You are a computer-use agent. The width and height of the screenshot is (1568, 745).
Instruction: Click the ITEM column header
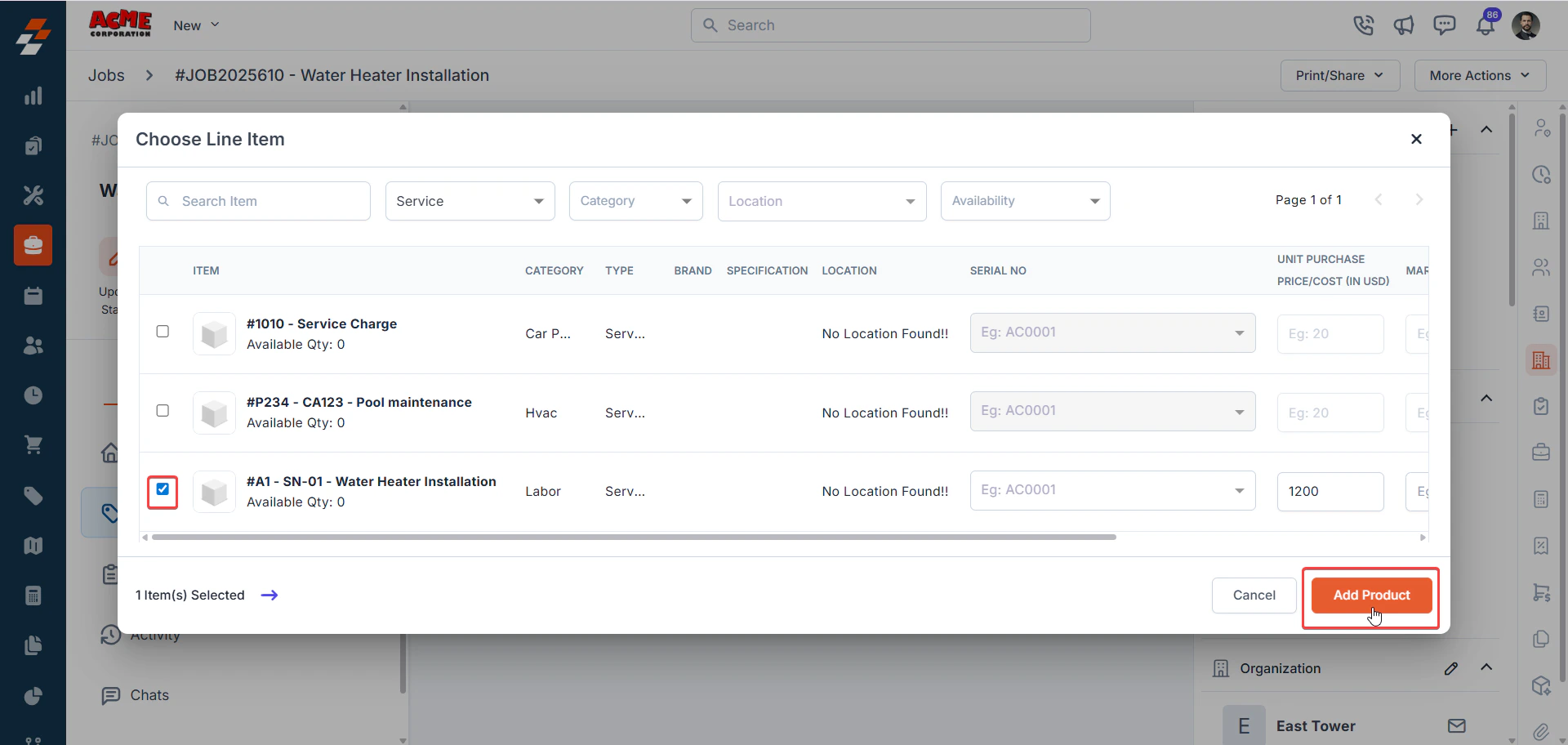[206, 270]
